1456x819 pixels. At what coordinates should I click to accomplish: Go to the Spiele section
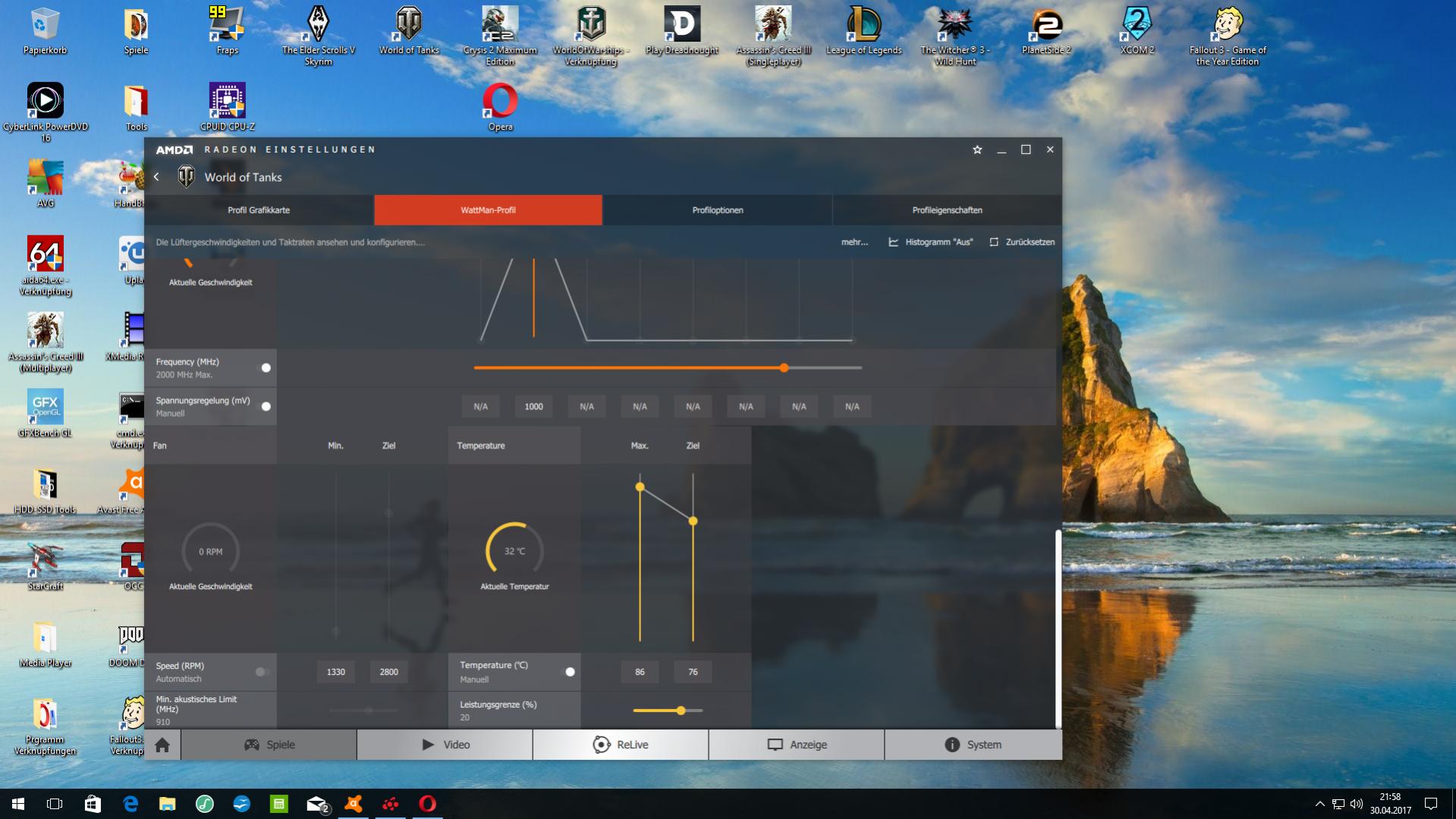(x=269, y=745)
